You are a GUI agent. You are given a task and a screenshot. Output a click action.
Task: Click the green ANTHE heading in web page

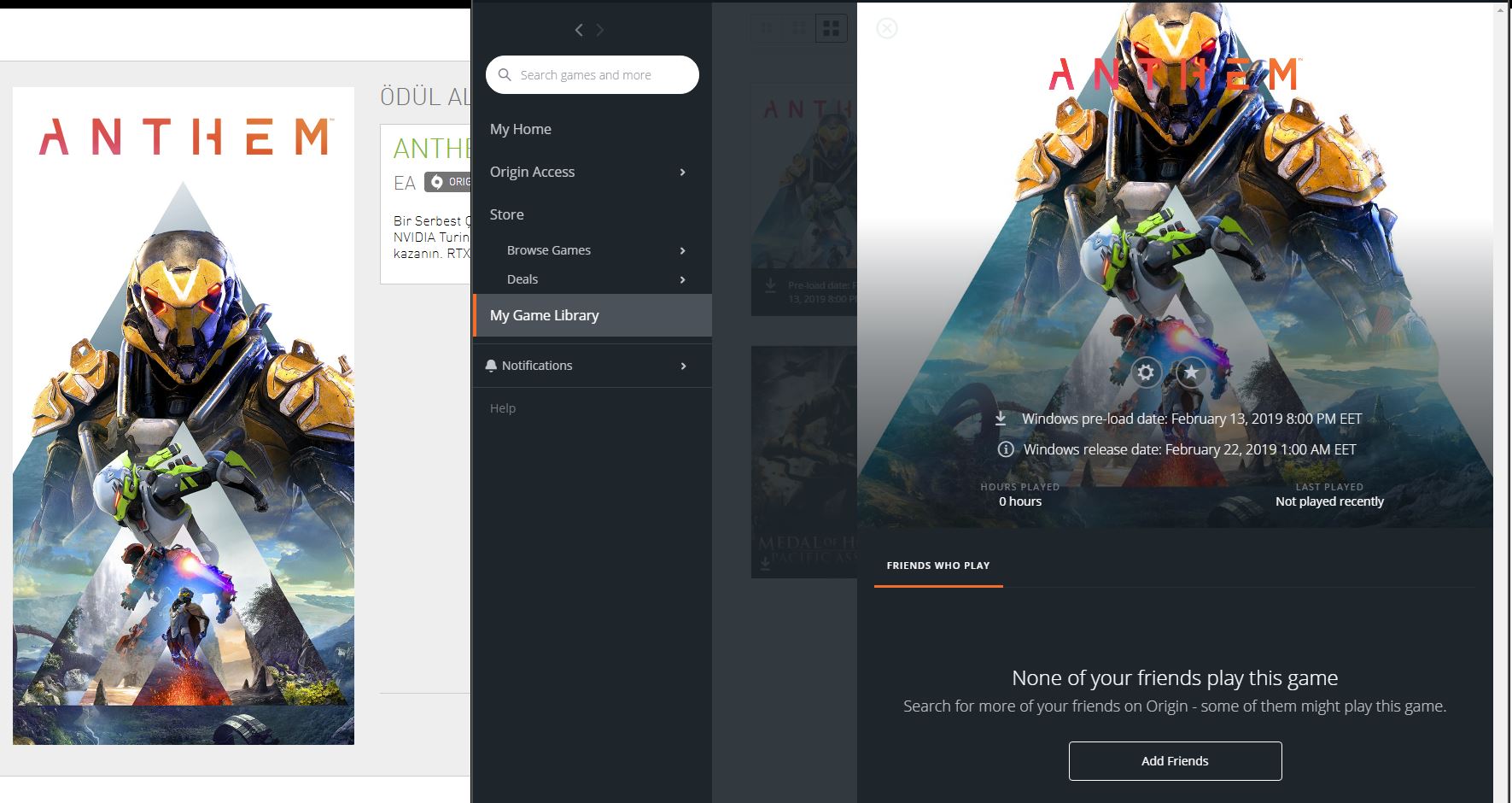point(431,149)
